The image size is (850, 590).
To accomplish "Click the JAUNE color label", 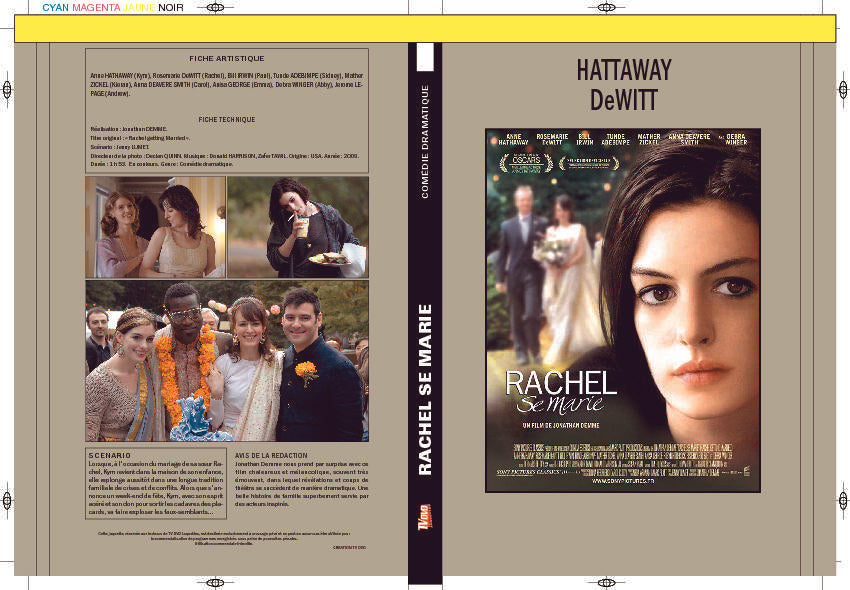I will 139,8.
